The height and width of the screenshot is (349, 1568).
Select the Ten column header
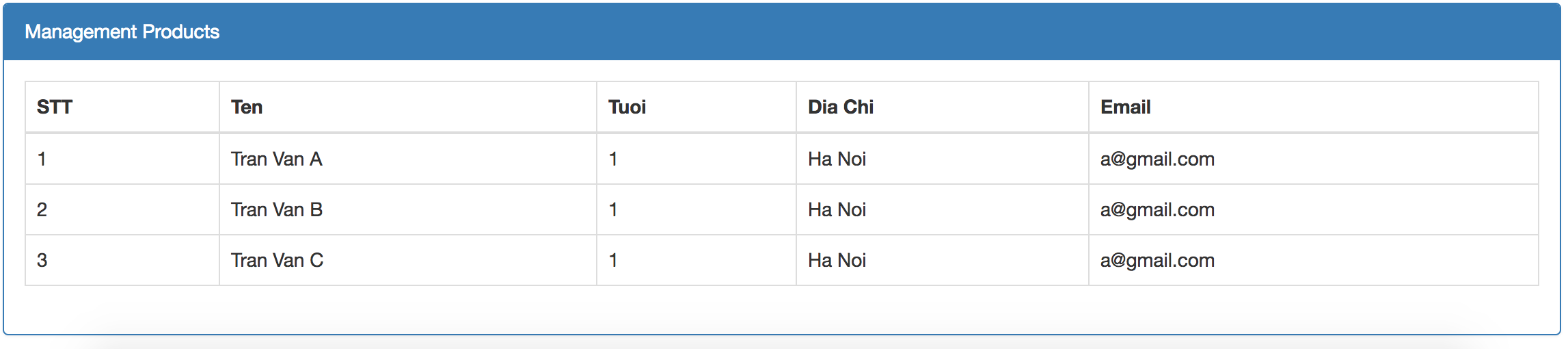[247, 107]
